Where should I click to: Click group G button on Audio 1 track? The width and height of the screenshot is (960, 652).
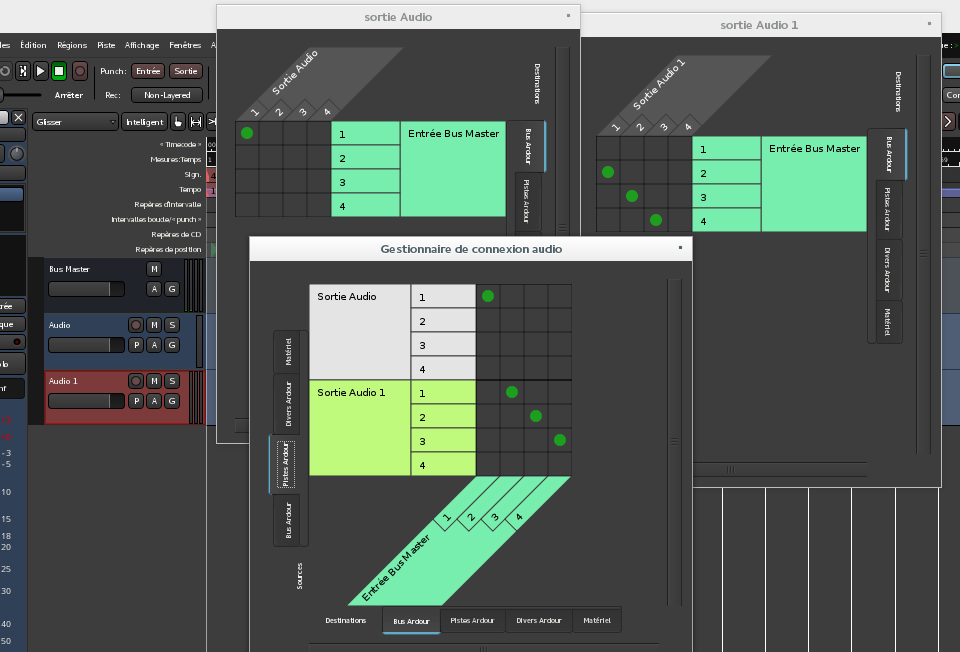(172, 401)
